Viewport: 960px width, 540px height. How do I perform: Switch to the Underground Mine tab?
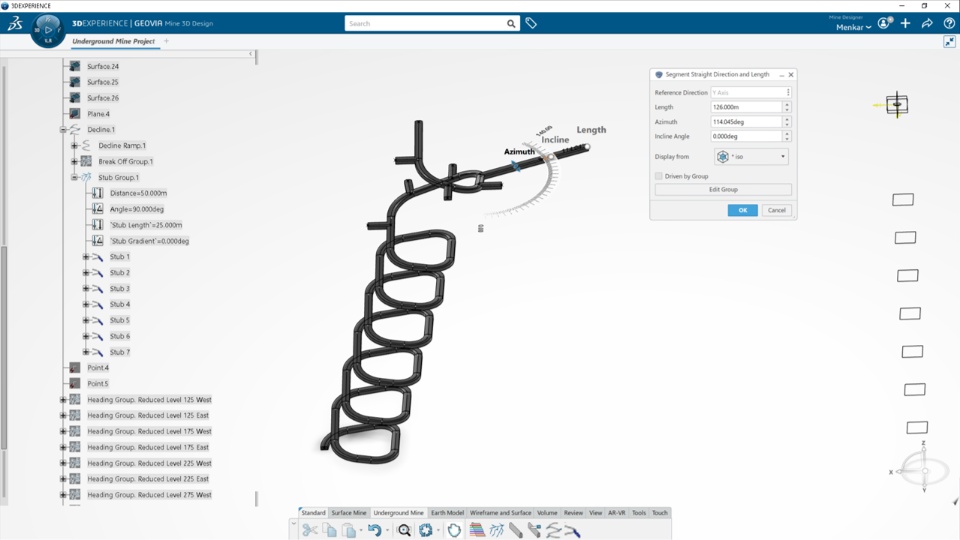click(399, 512)
